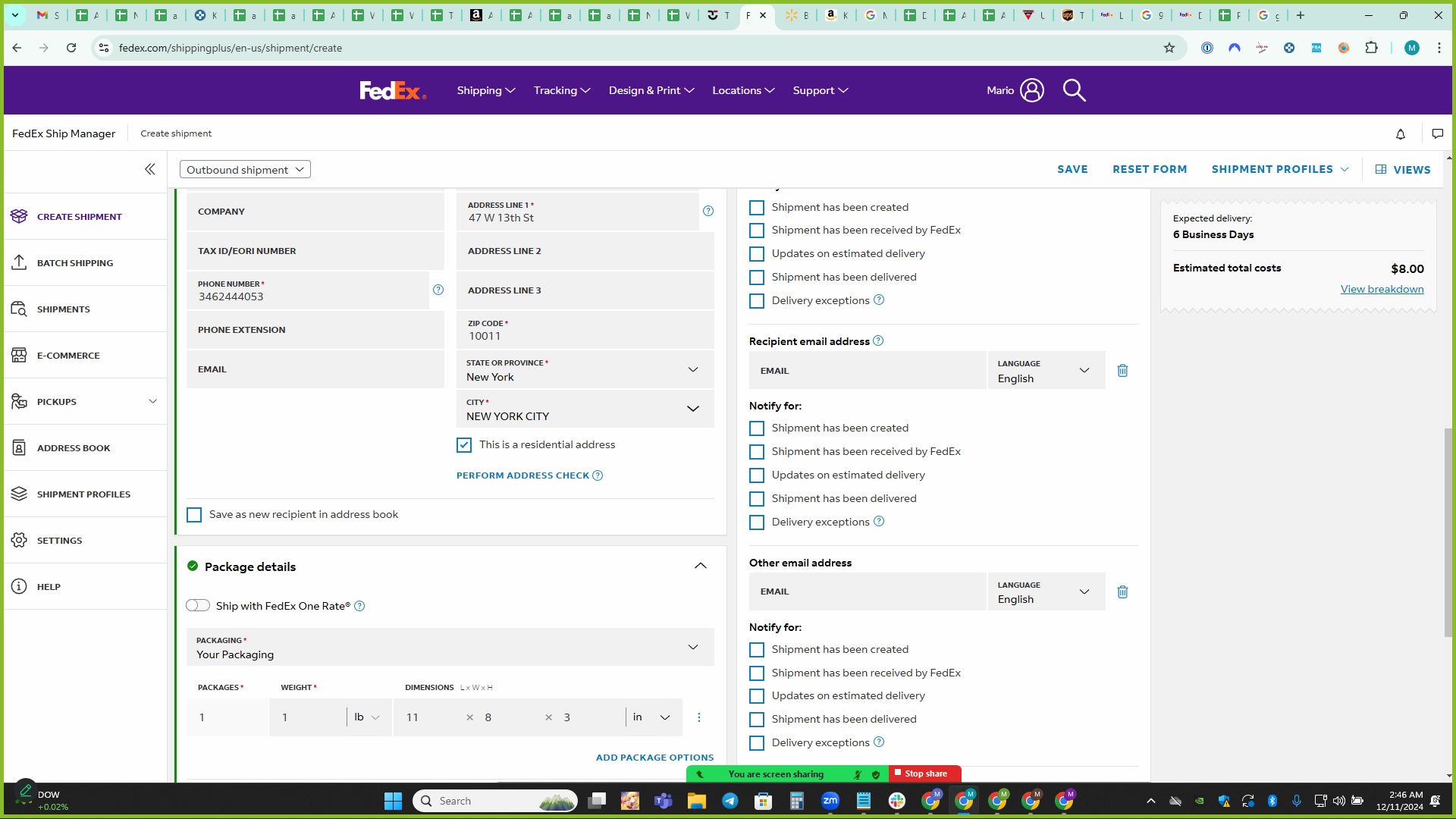Open the City dropdown
Viewport: 1456px width, 819px height.
[x=585, y=409]
